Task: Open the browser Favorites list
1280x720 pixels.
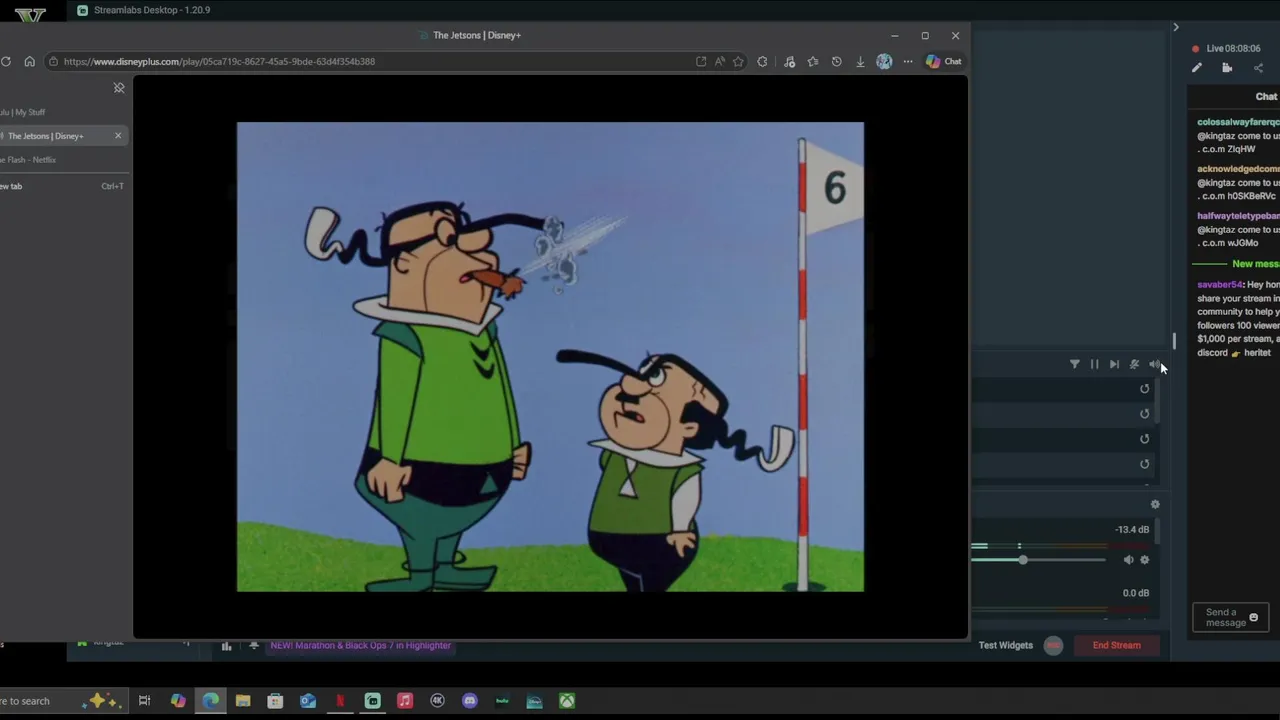Action: (813, 62)
